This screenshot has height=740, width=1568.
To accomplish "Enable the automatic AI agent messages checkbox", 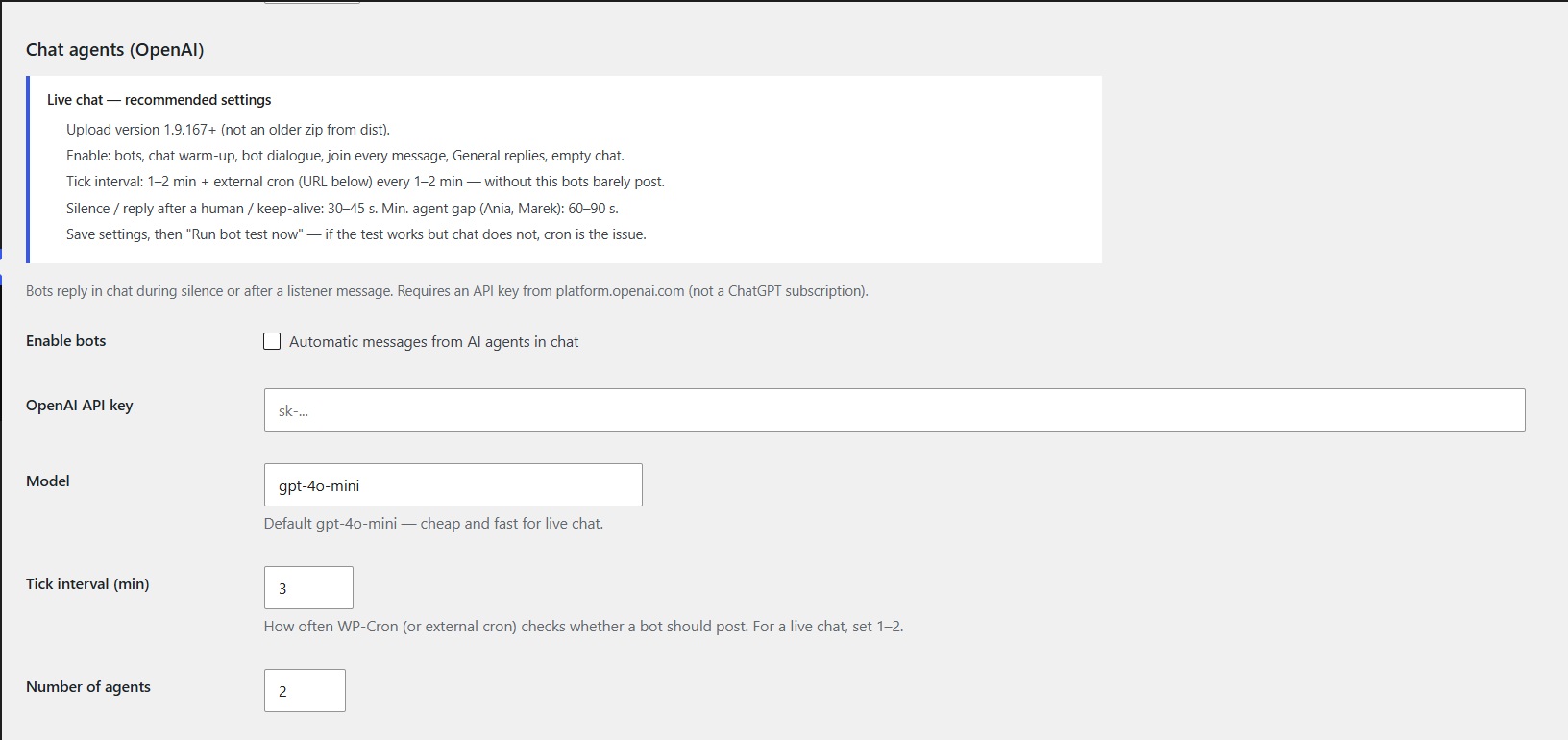I will click(x=272, y=341).
